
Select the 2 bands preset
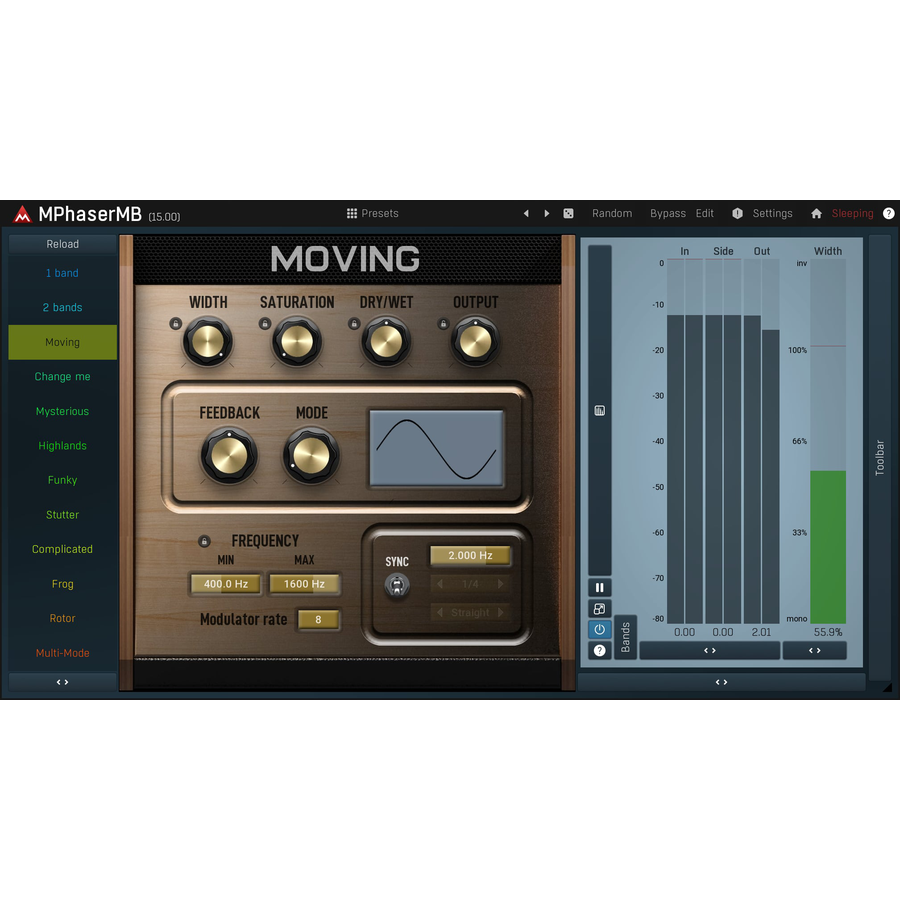pos(63,308)
